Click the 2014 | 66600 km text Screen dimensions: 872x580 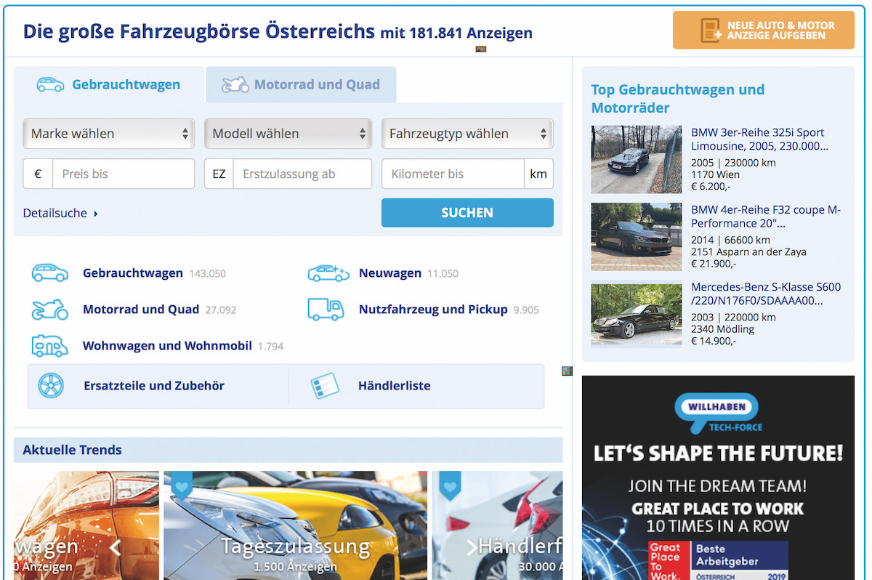[730, 240]
